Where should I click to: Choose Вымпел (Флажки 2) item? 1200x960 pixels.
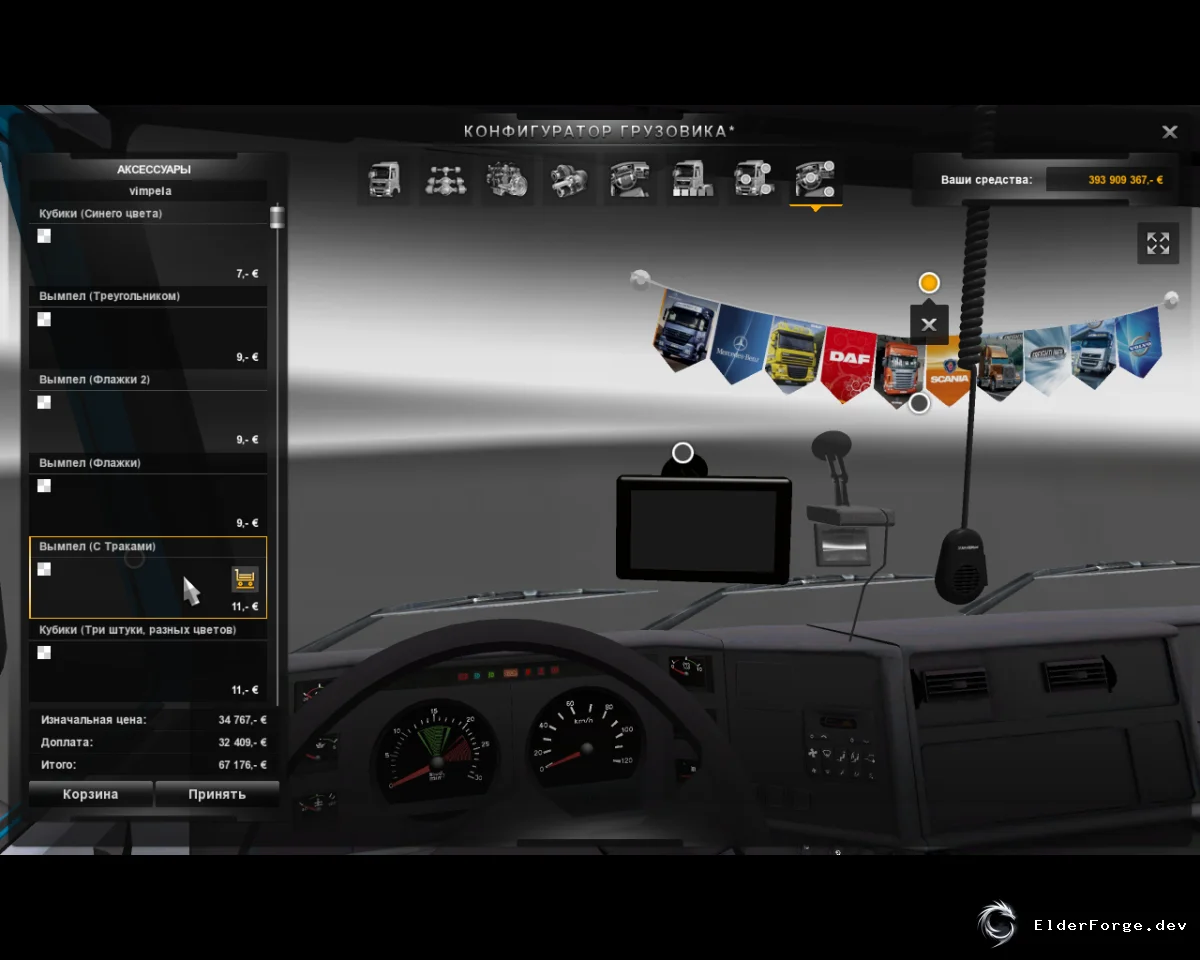(148, 410)
